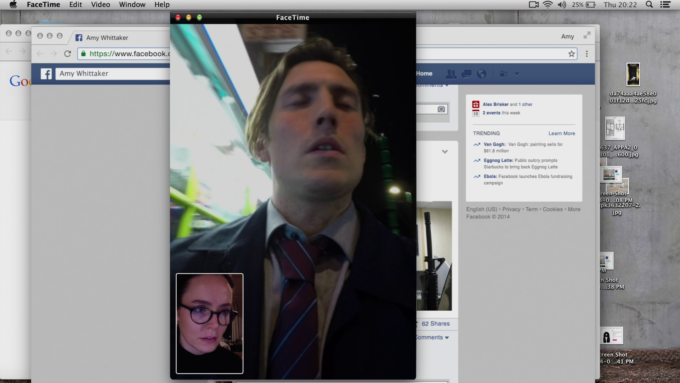Bookmark page with the star icon
The image size is (680, 383).
tap(571, 54)
